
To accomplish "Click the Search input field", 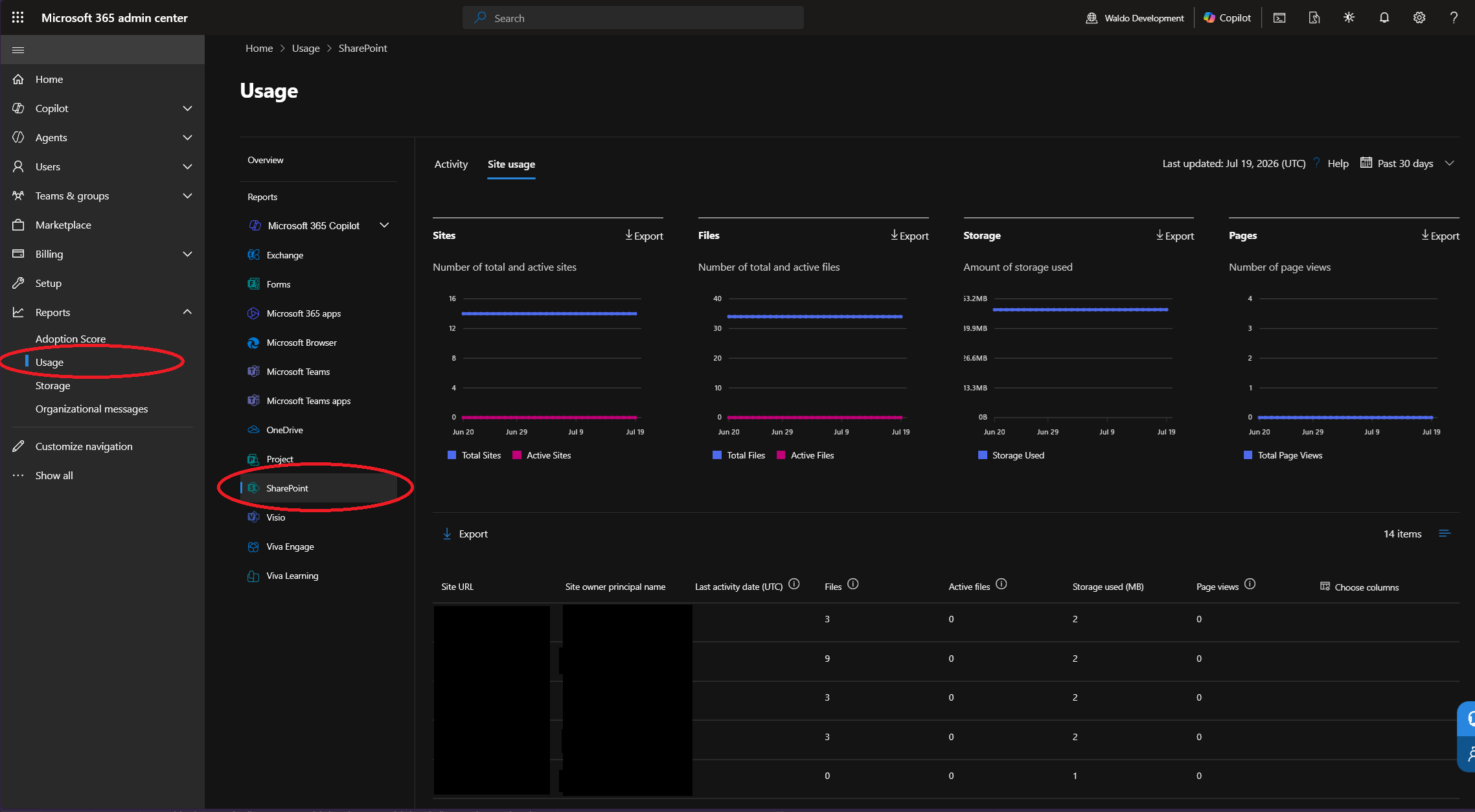I will point(633,17).
